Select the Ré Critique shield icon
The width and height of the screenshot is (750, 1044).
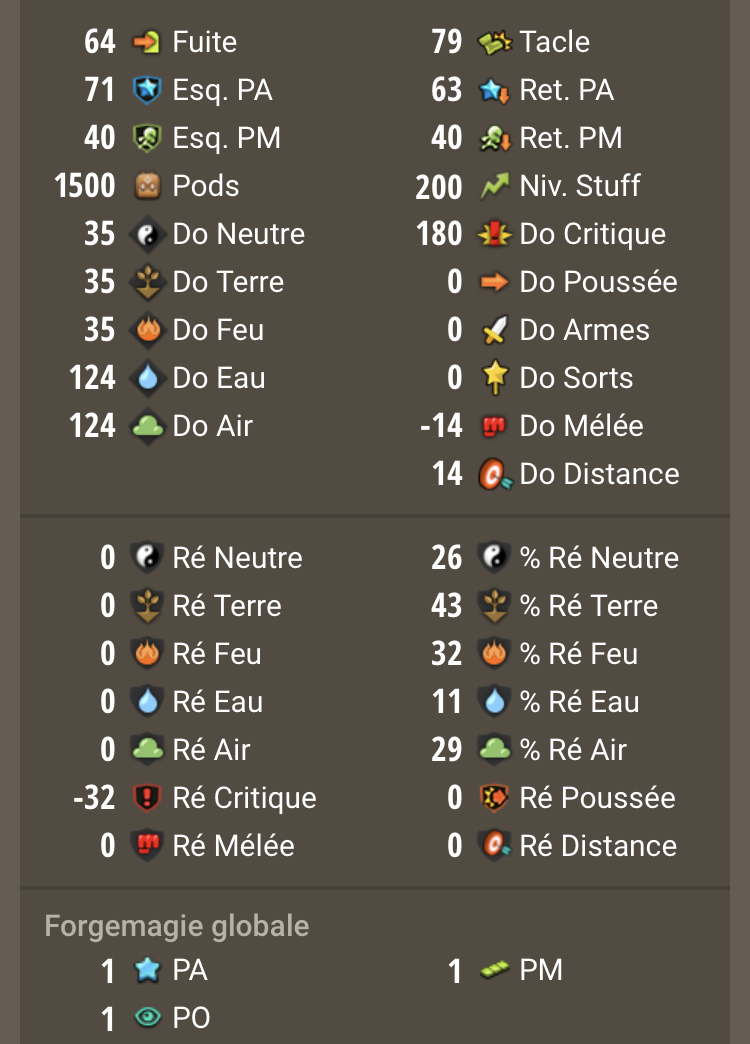(x=147, y=798)
